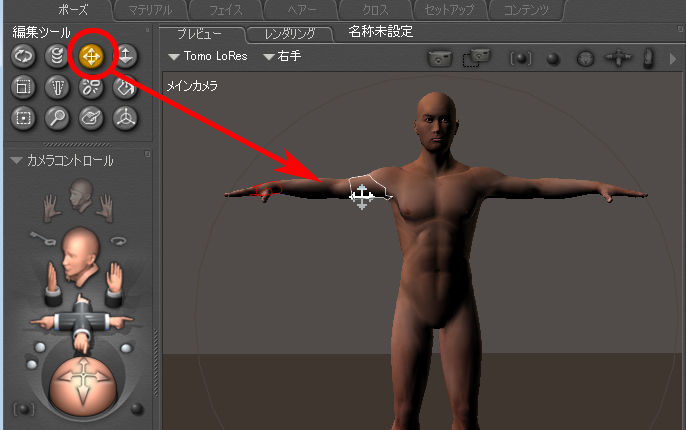Select the Rotate editing tool
Viewport: 686px width, 430px height.
pyautogui.click(x=23, y=56)
